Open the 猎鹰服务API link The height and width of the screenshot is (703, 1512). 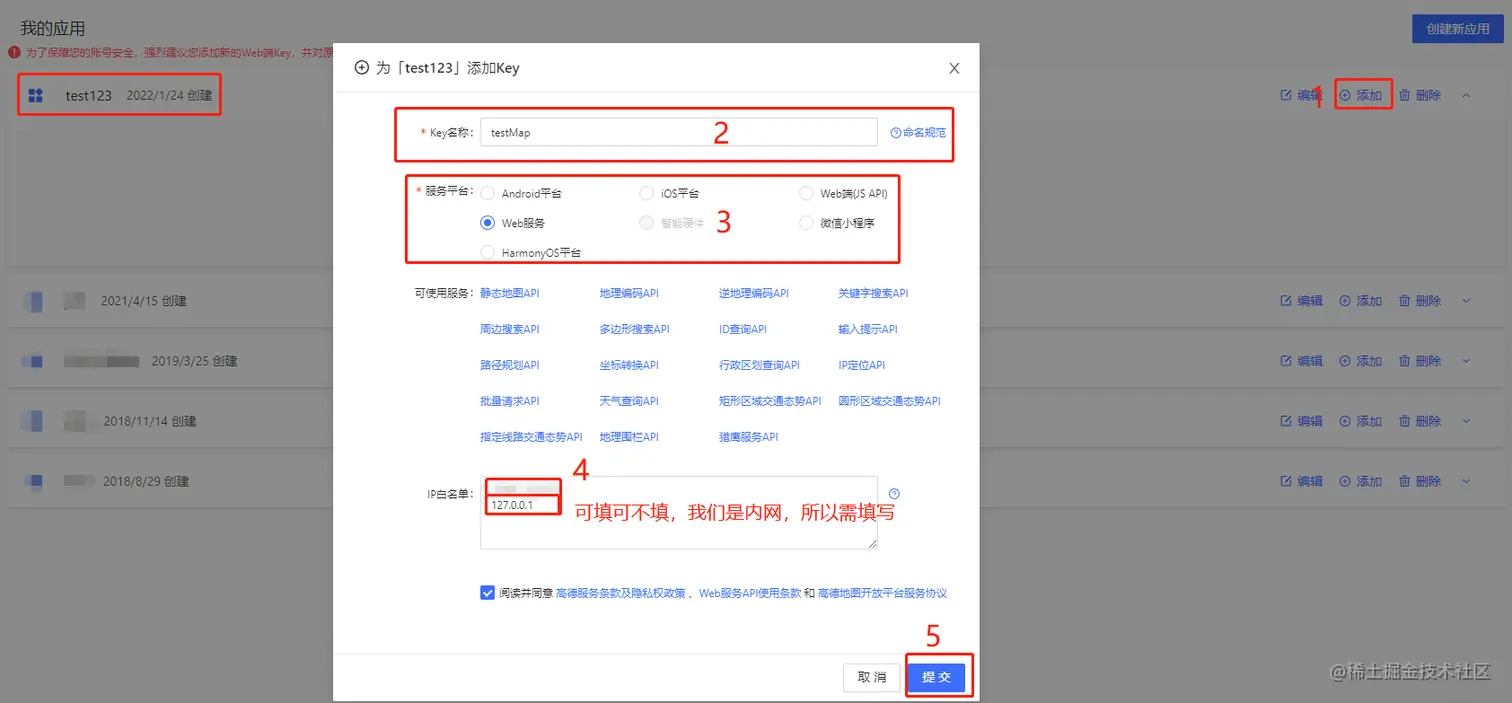point(748,437)
